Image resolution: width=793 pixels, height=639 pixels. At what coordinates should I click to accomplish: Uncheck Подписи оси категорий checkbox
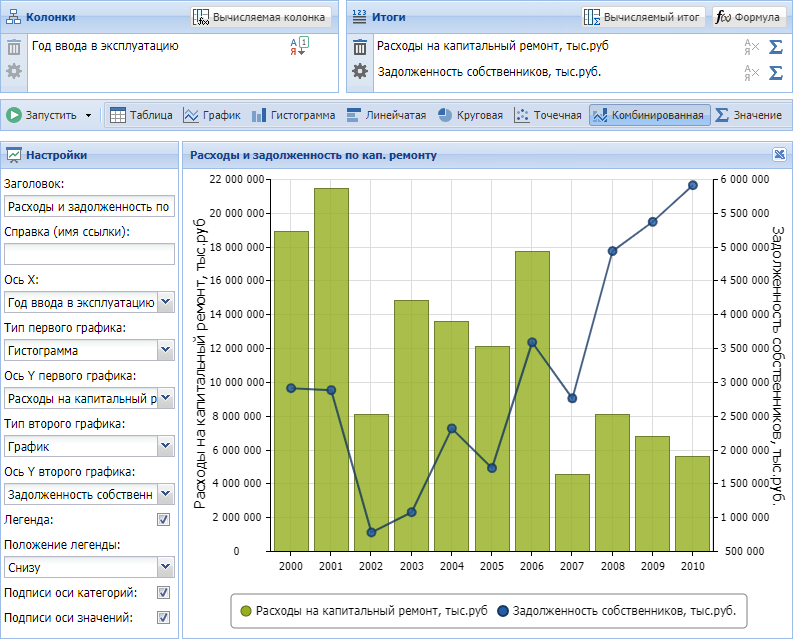pyautogui.click(x=164, y=592)
